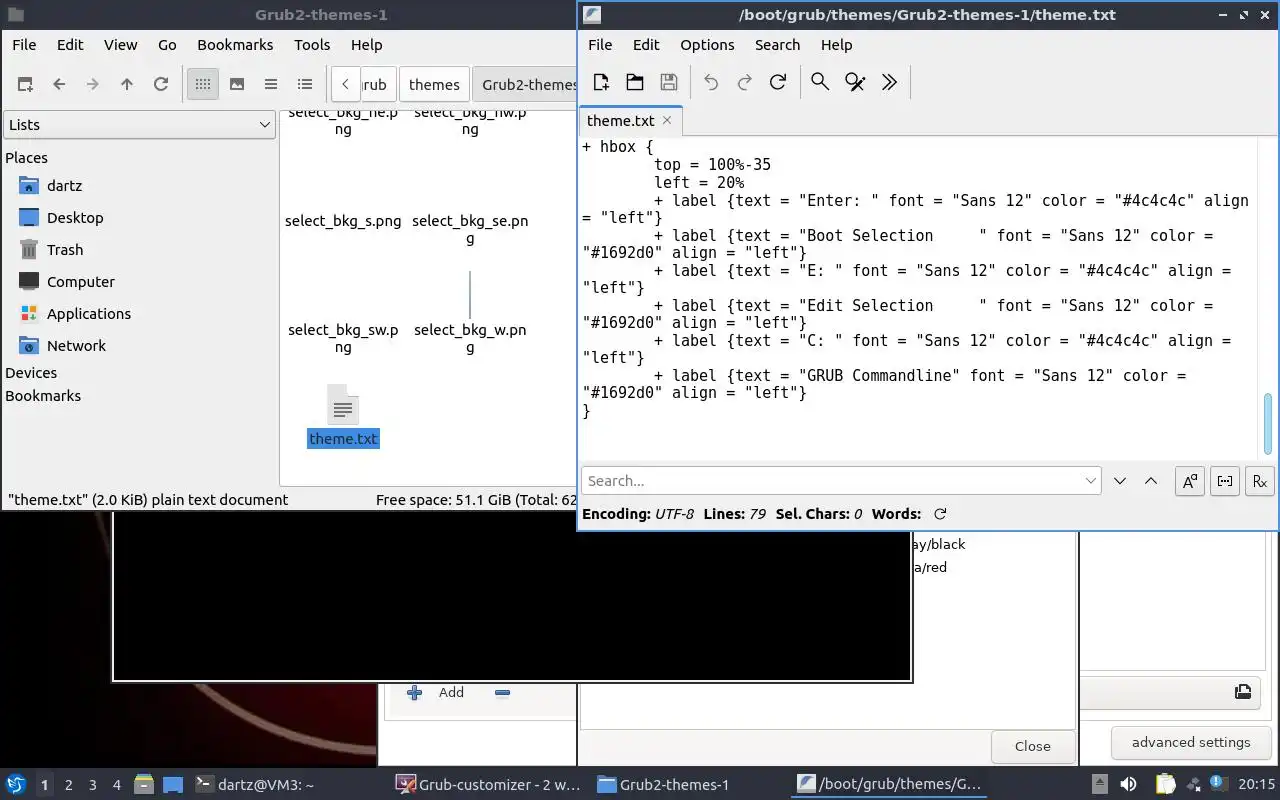Select select_bkg_sw.png file
The image size is (1280, 800).
click(343, 338)
